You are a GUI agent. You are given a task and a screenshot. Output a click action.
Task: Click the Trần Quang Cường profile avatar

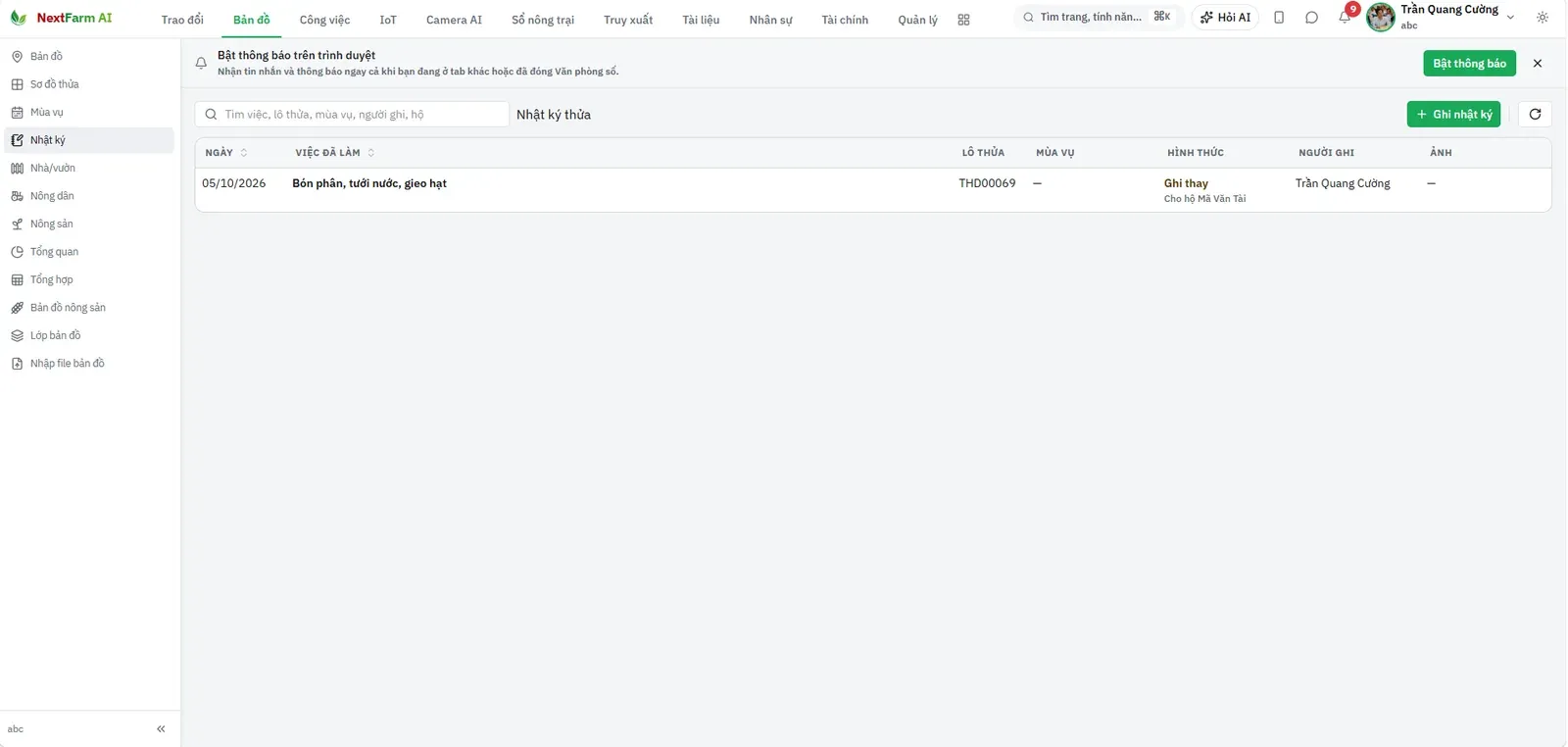tap(1381, 18)
